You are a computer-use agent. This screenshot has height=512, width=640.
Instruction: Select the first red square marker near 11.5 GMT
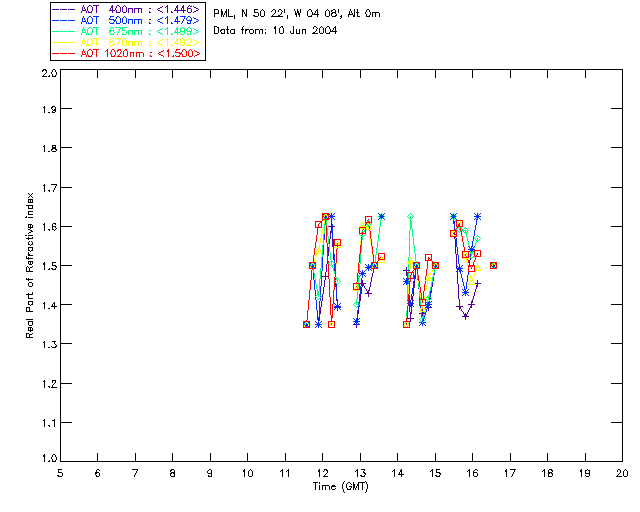[x=306, y=324]
